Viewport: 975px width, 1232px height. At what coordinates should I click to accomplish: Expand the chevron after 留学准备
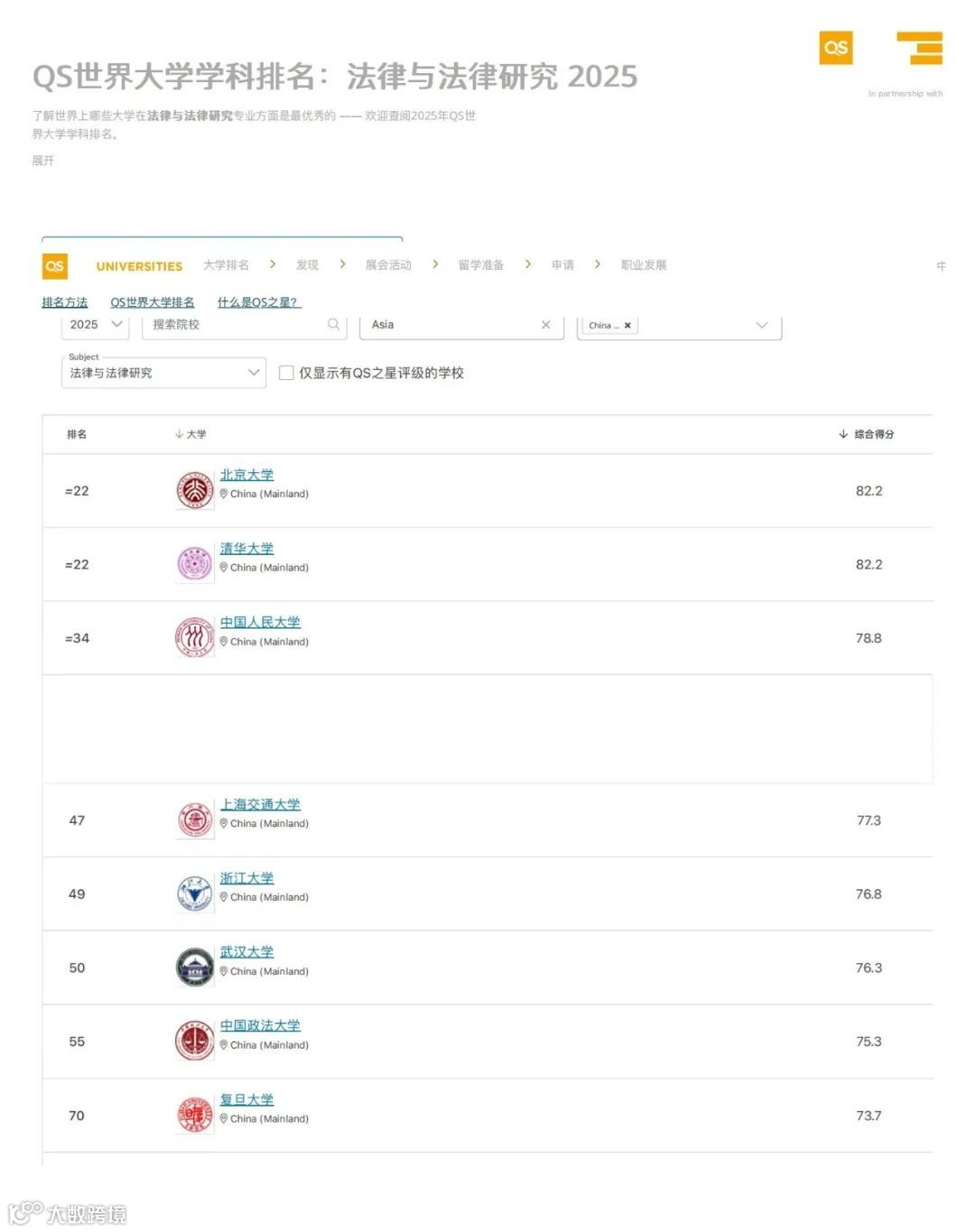(528, 264)
